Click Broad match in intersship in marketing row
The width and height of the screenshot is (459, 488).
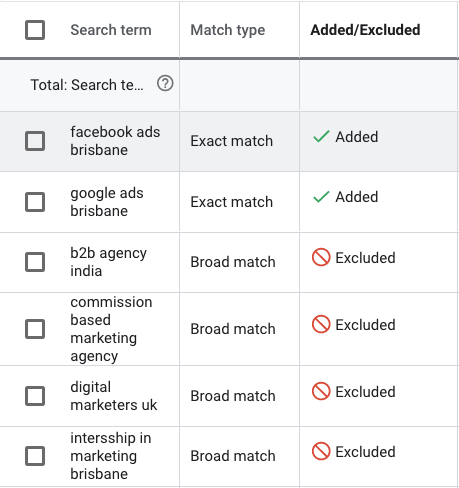(233, 456)
